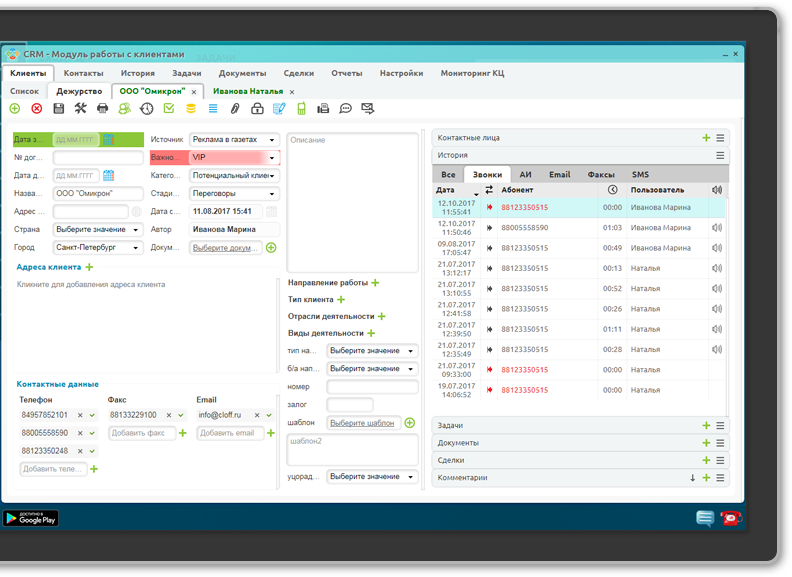The width and height of the screenshot is (792, 577).
Task: Open the Город dropdown showing Санкт-Петербург
Action: (98, 248)
